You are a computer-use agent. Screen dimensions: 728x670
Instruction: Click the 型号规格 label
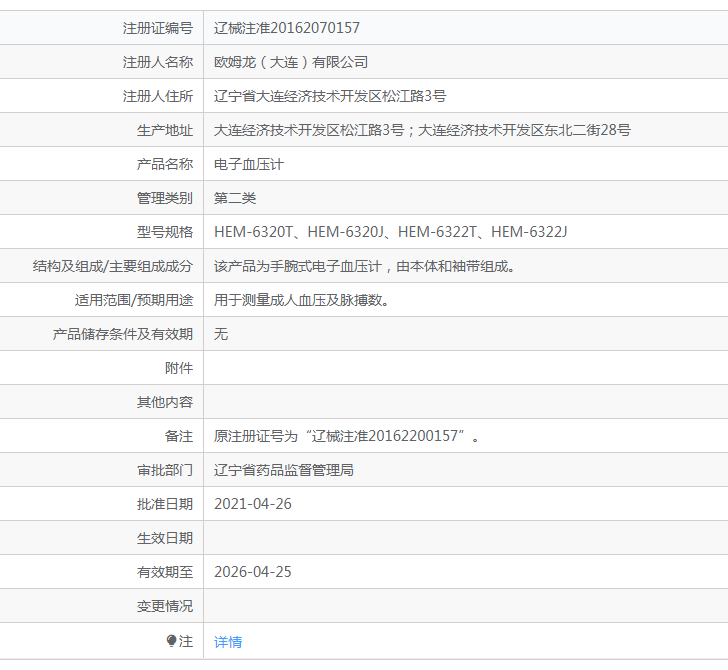pos(165,232)
